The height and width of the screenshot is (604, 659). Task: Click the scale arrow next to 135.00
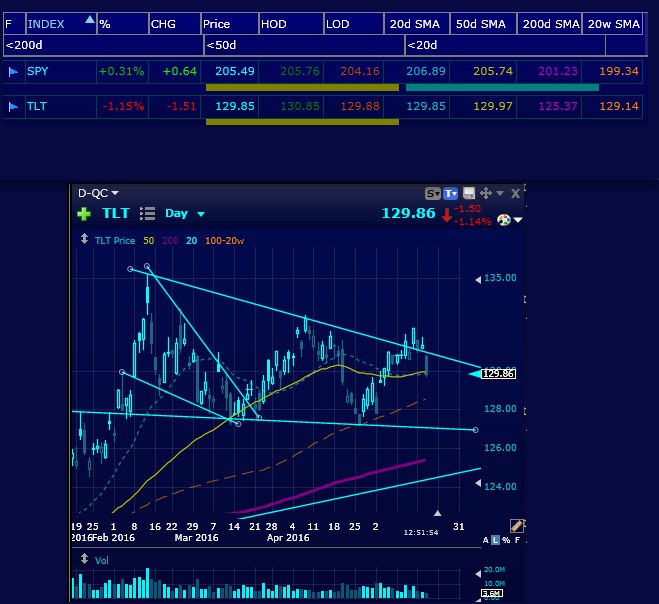click(478, 280)
